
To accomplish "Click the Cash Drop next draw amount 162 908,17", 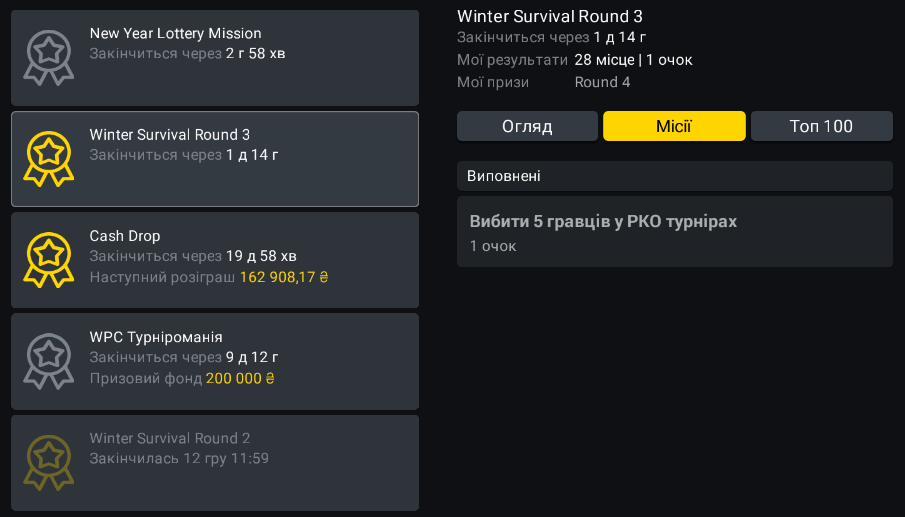I will pos(284,277).
